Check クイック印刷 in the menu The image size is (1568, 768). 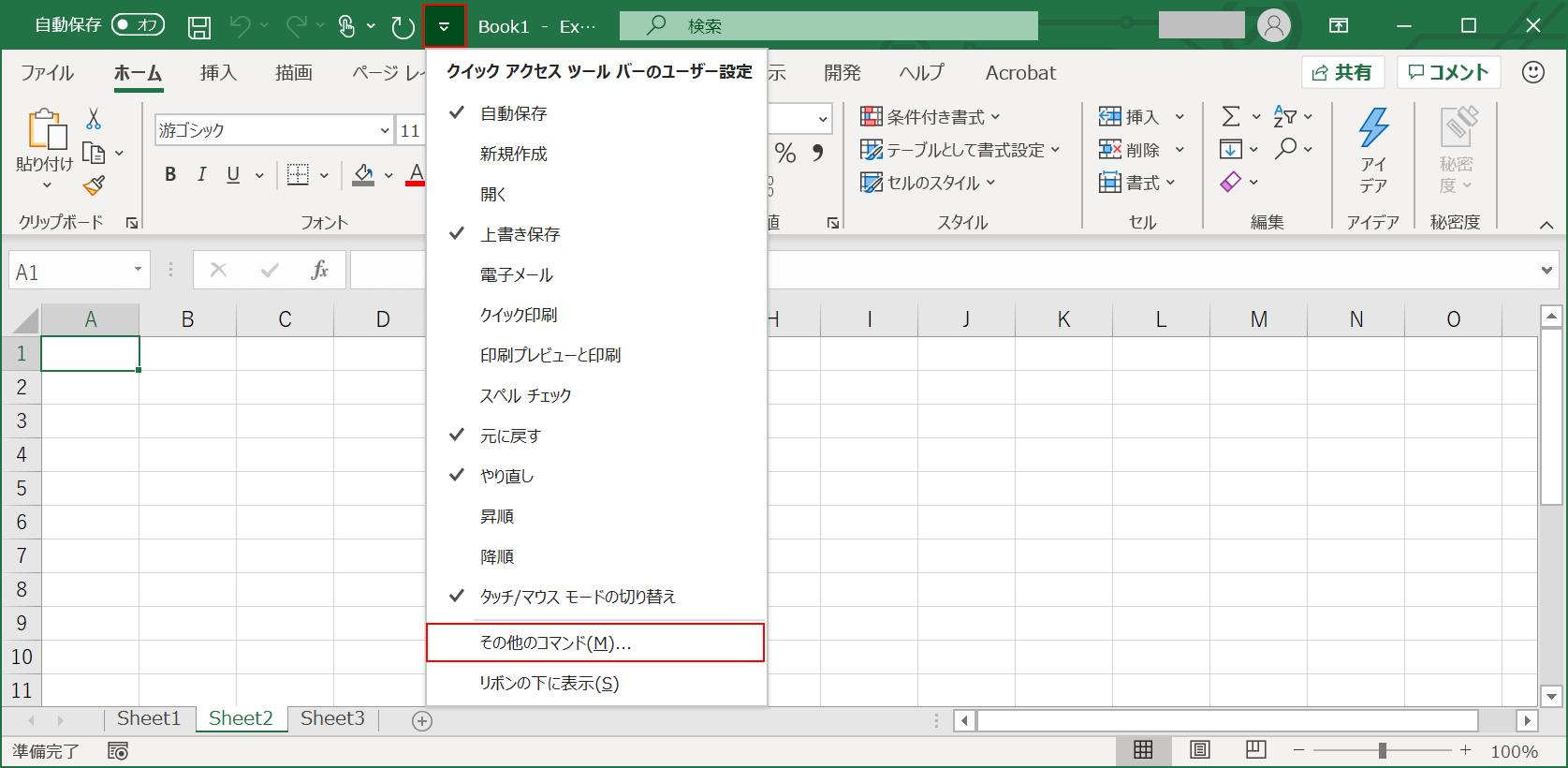click(596, 315)
